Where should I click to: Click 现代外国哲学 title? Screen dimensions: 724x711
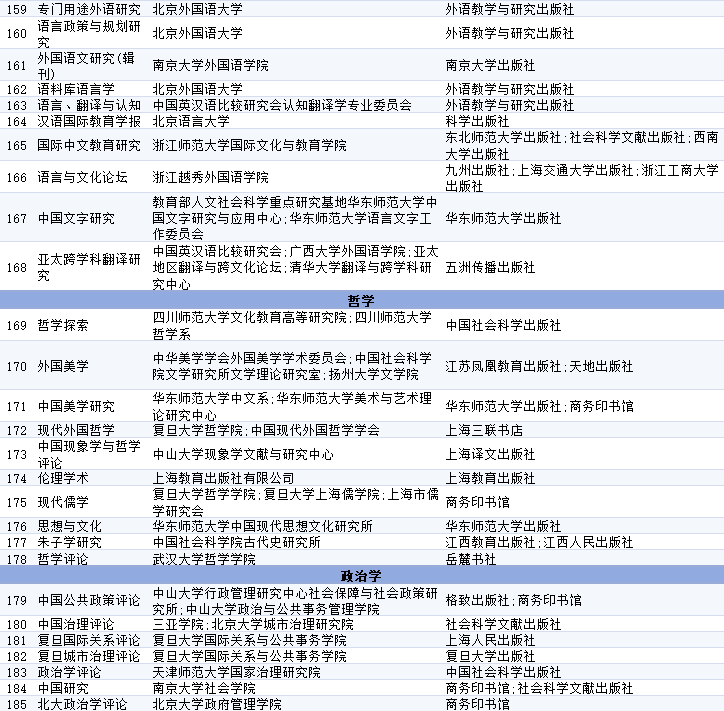[x=76, y=430]
